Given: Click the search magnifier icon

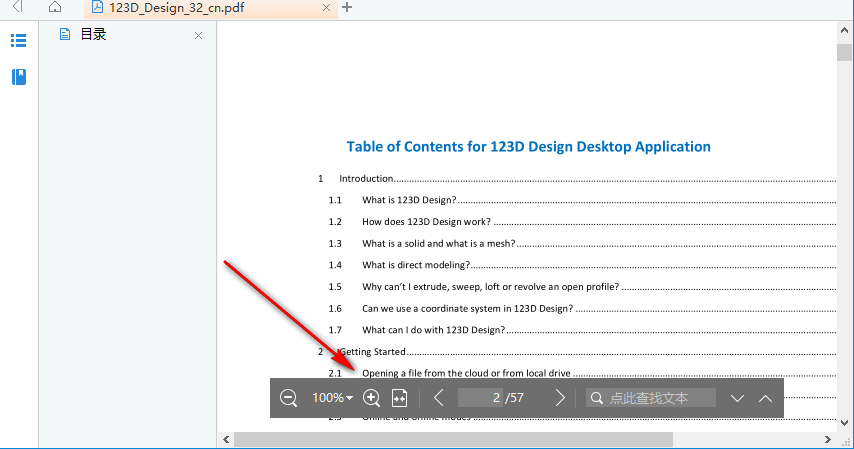Looking at the screenshot, I should pyautogui.click(x=597, y=398).
